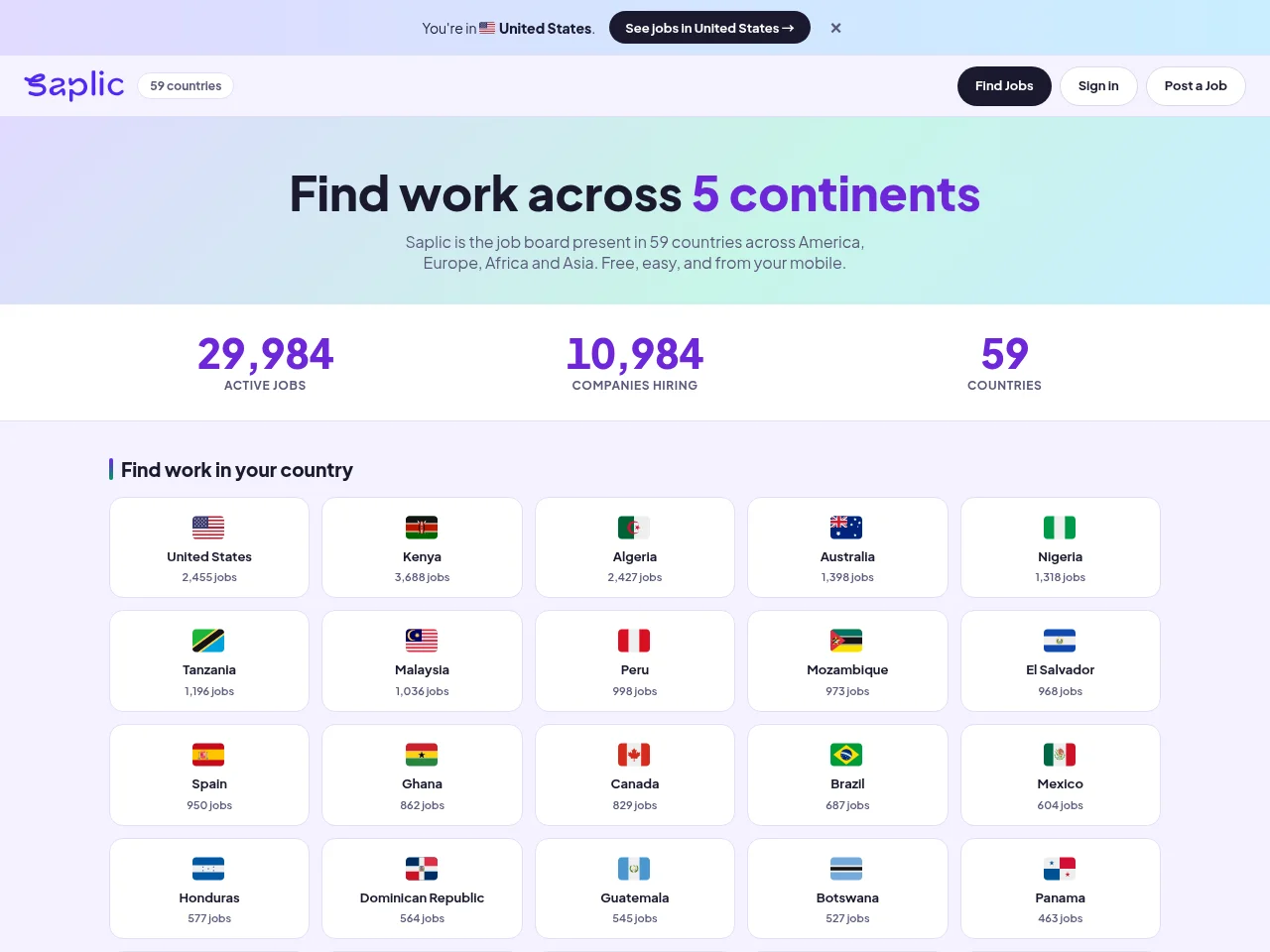Dismiss the United States location banner

pos(835,28)
